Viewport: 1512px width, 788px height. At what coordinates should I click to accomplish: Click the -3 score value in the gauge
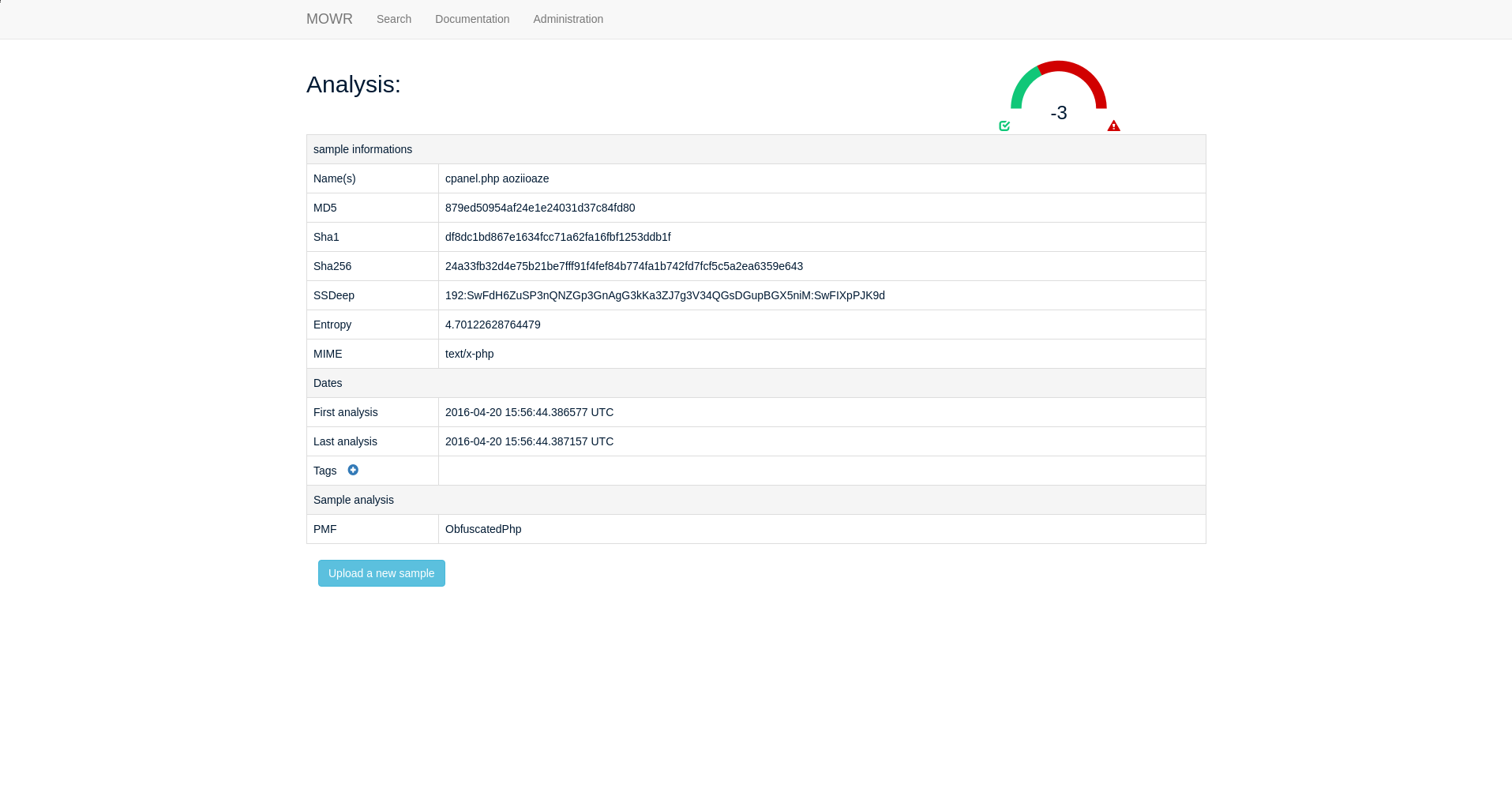click(1059, 113)
